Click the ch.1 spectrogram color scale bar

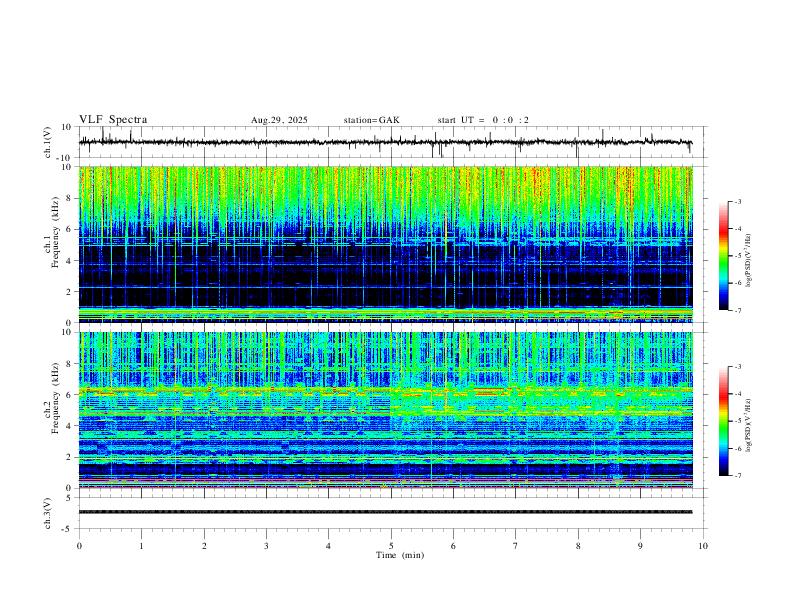tap(723, 256)
